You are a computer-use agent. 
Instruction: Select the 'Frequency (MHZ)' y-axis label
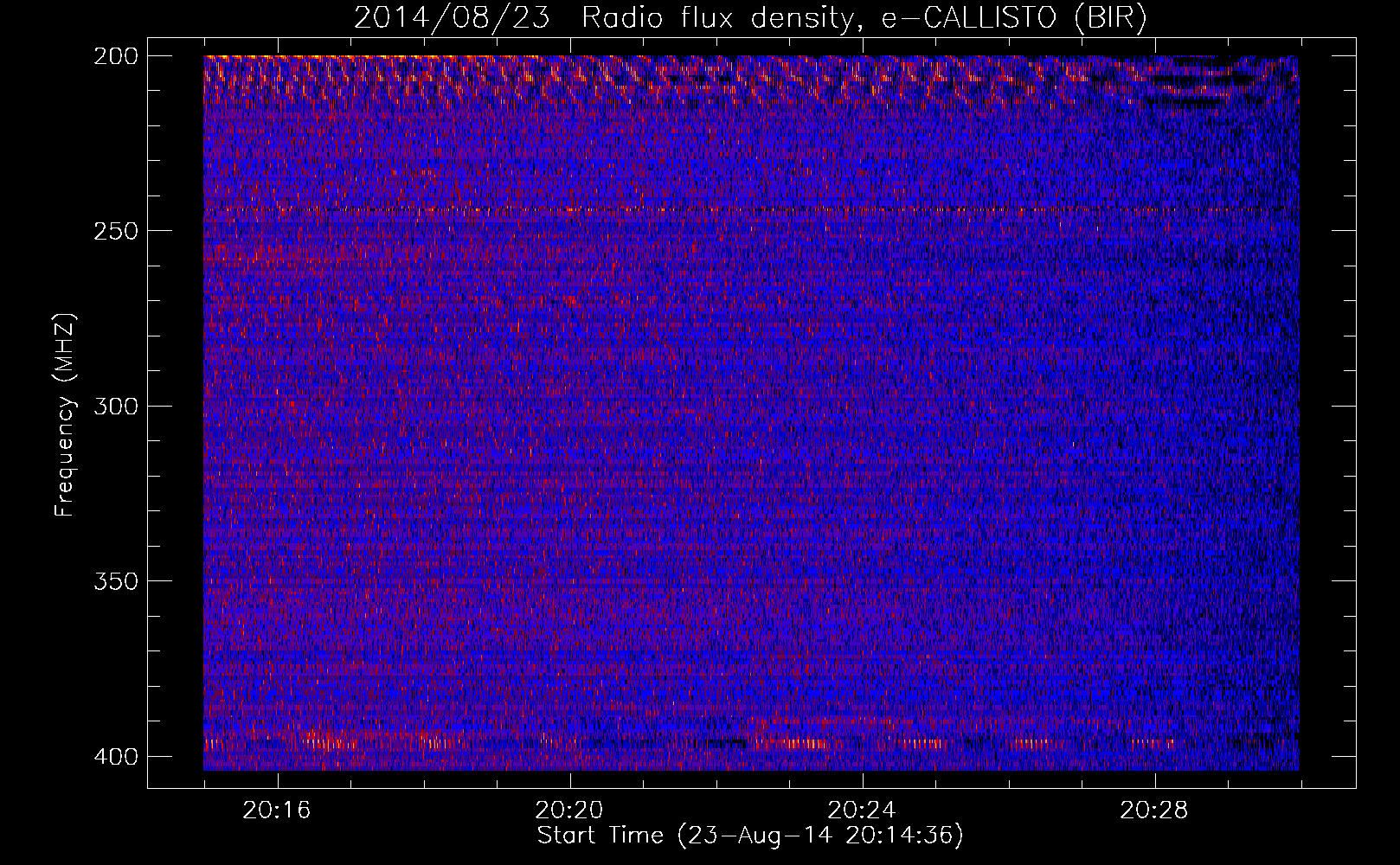65,414
